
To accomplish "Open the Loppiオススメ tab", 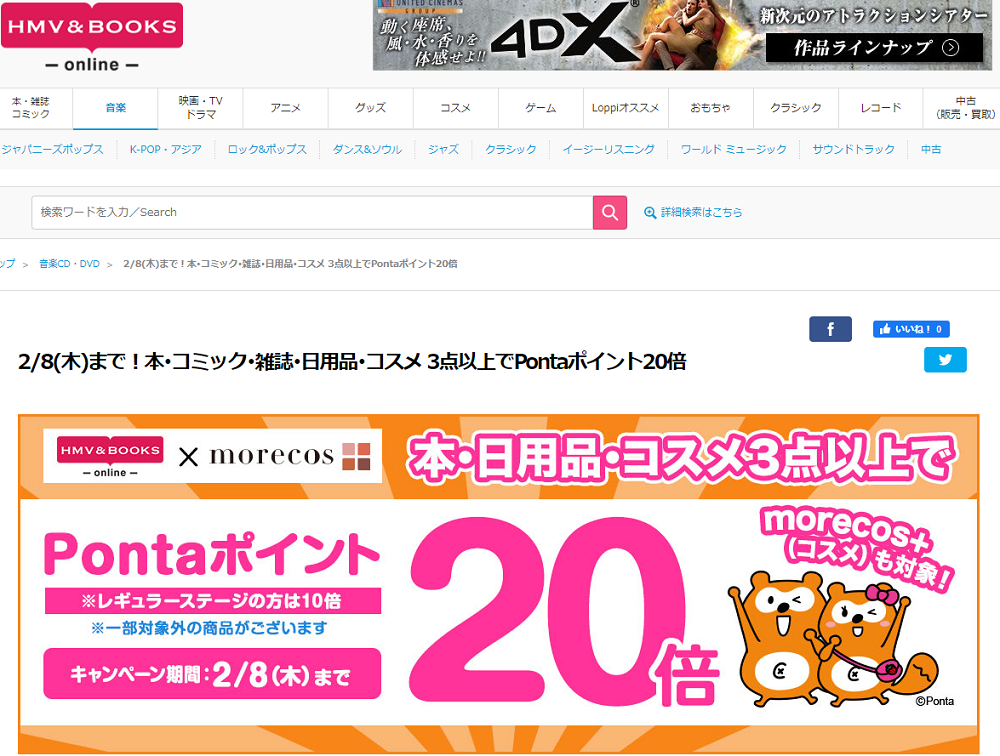I will pos(626,108).
